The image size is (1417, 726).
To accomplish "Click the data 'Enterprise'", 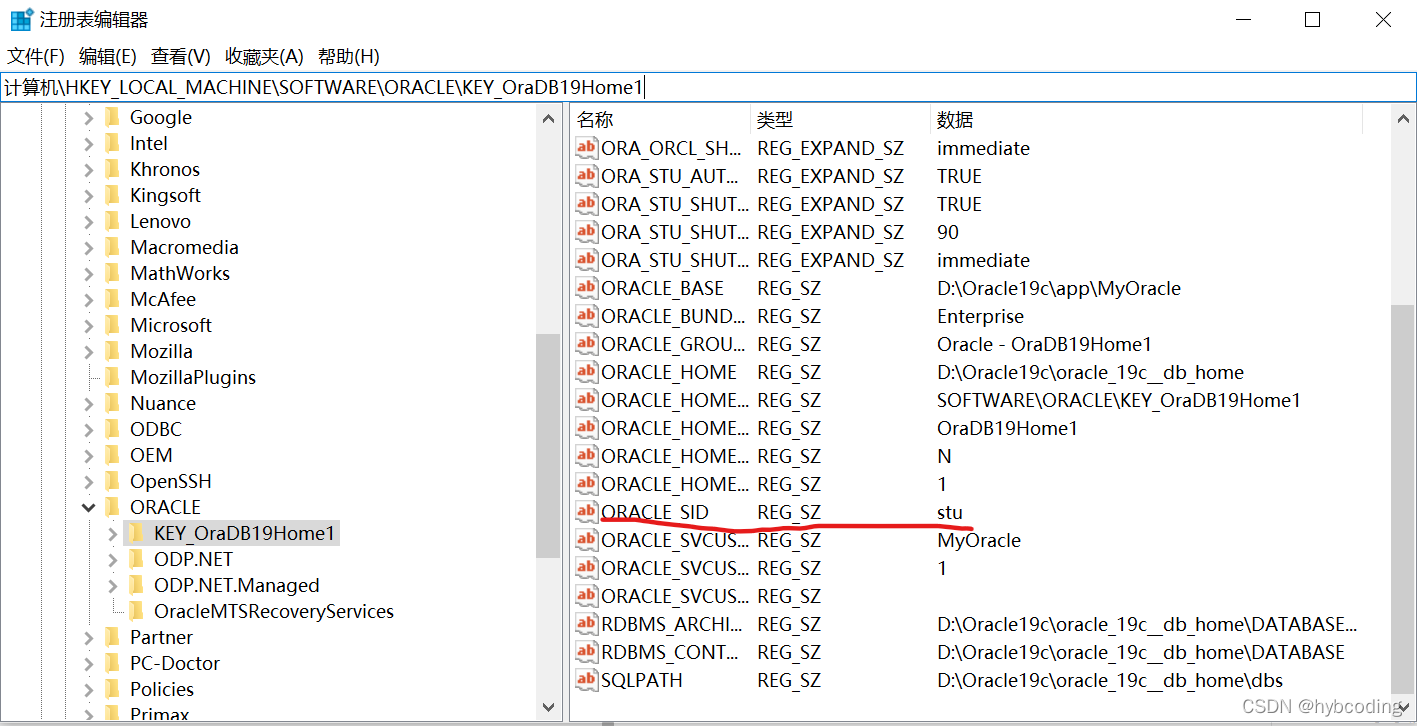I will (980, 316).
